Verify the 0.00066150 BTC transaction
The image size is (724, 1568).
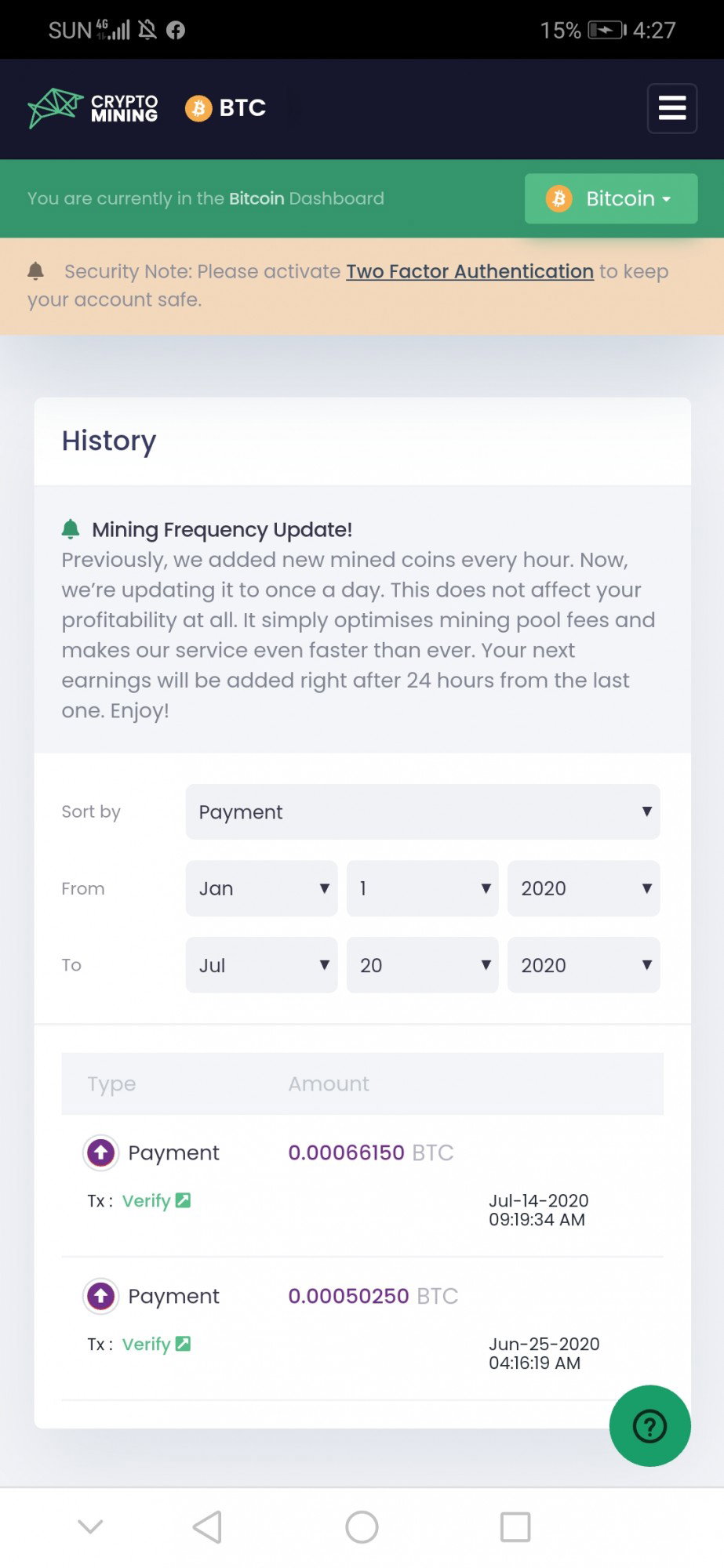pos(156,1200)
